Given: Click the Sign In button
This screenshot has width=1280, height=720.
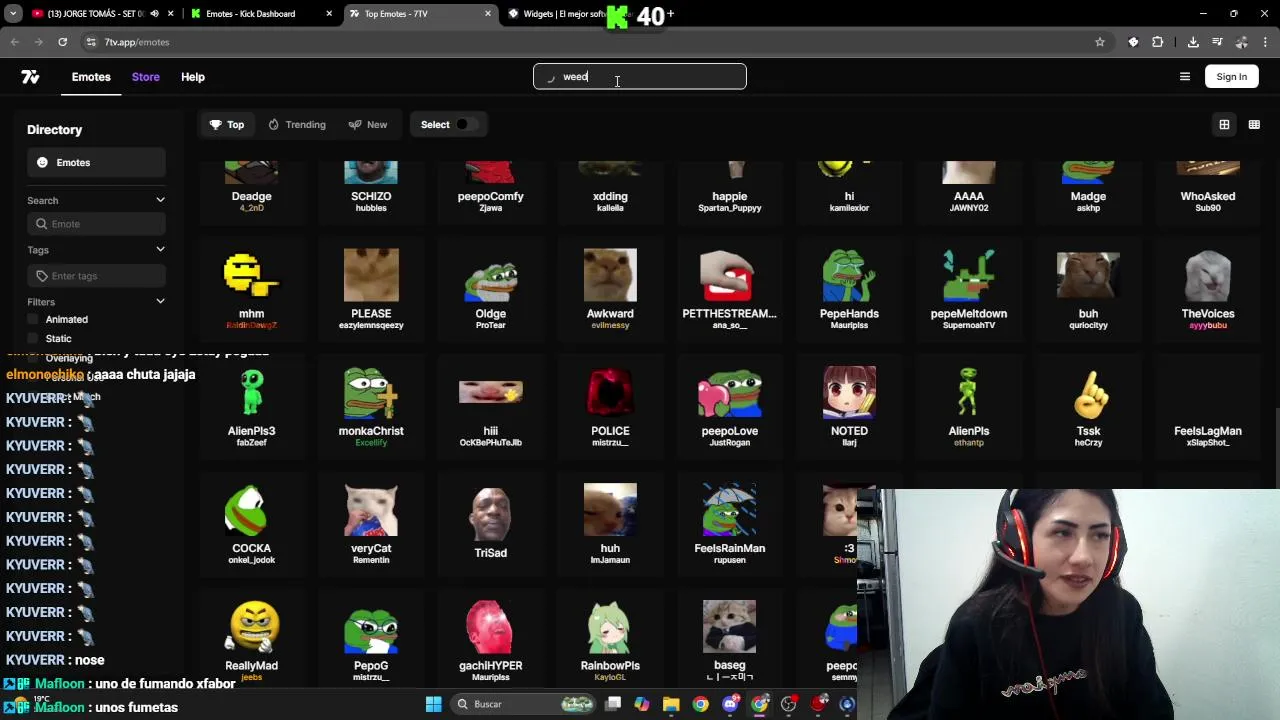Looking at the screenshot, I should (x=1231, y=77).
